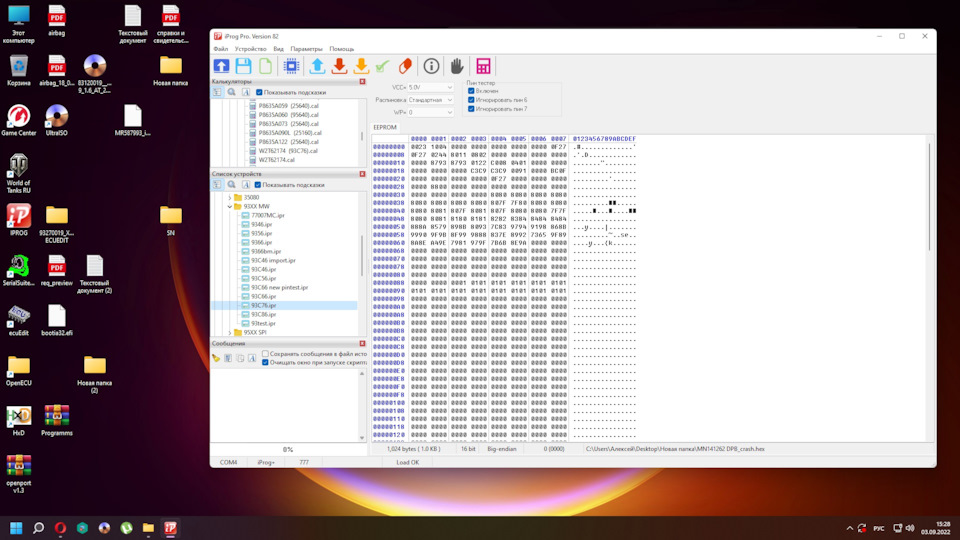The image size is (960, 540).
Task: Uncheck the Включен pin tester checkbox
Action: coord(471,91)
